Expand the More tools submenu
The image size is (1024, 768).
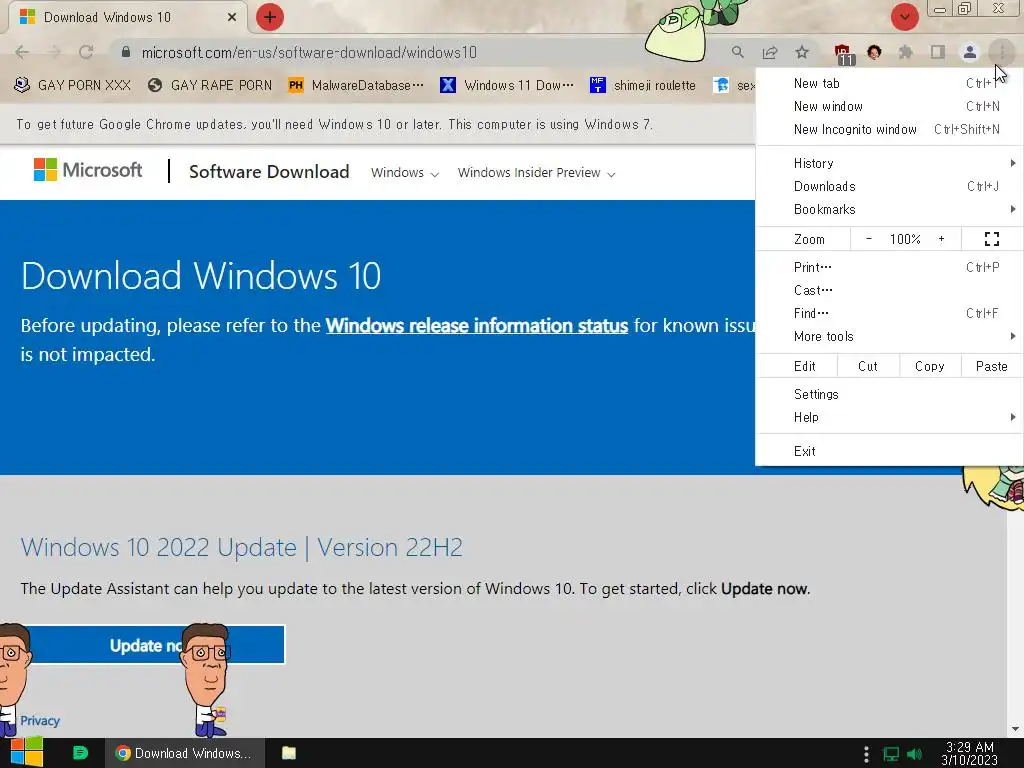point(889,336)
